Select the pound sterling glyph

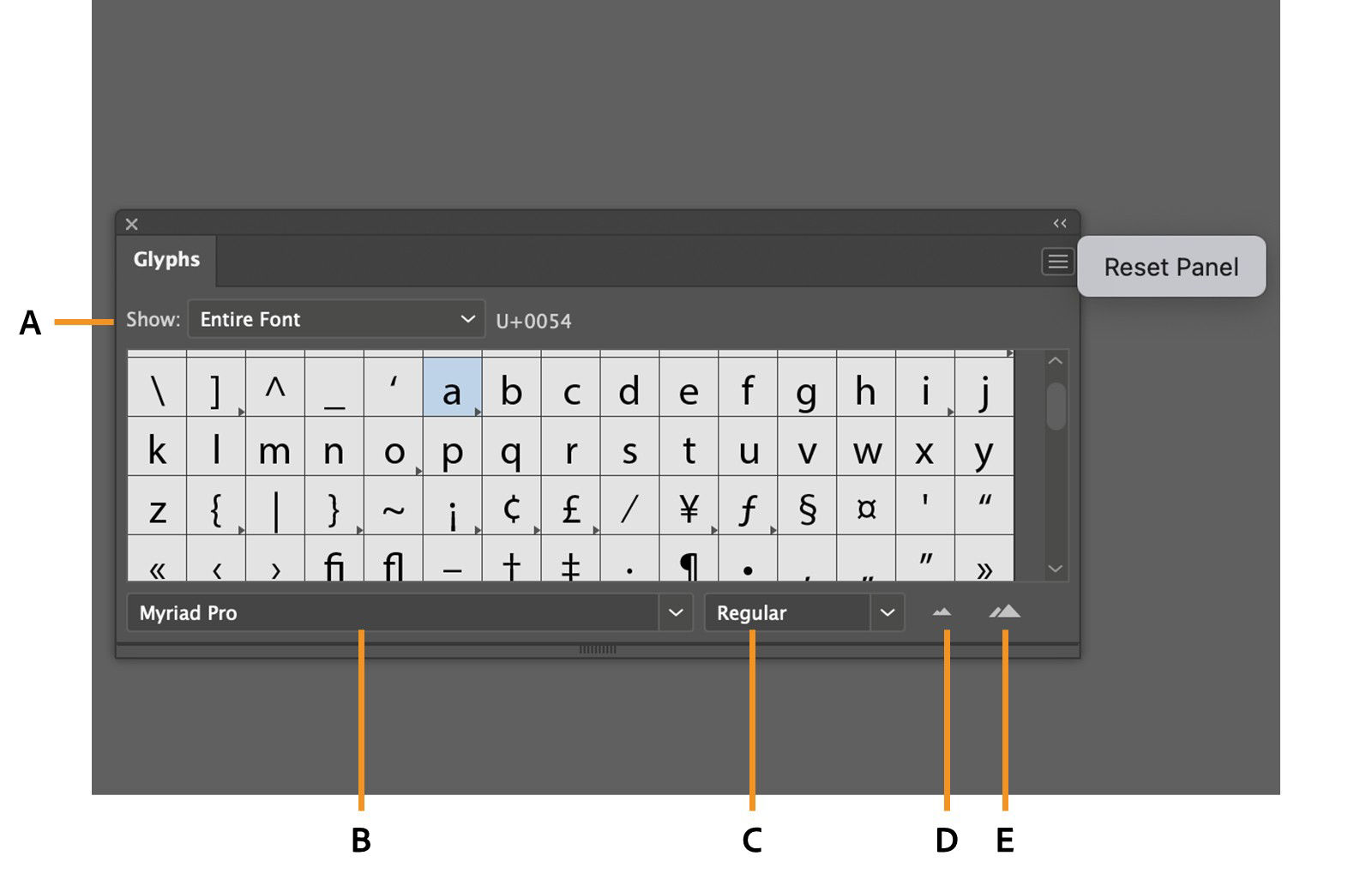(572, 509)
